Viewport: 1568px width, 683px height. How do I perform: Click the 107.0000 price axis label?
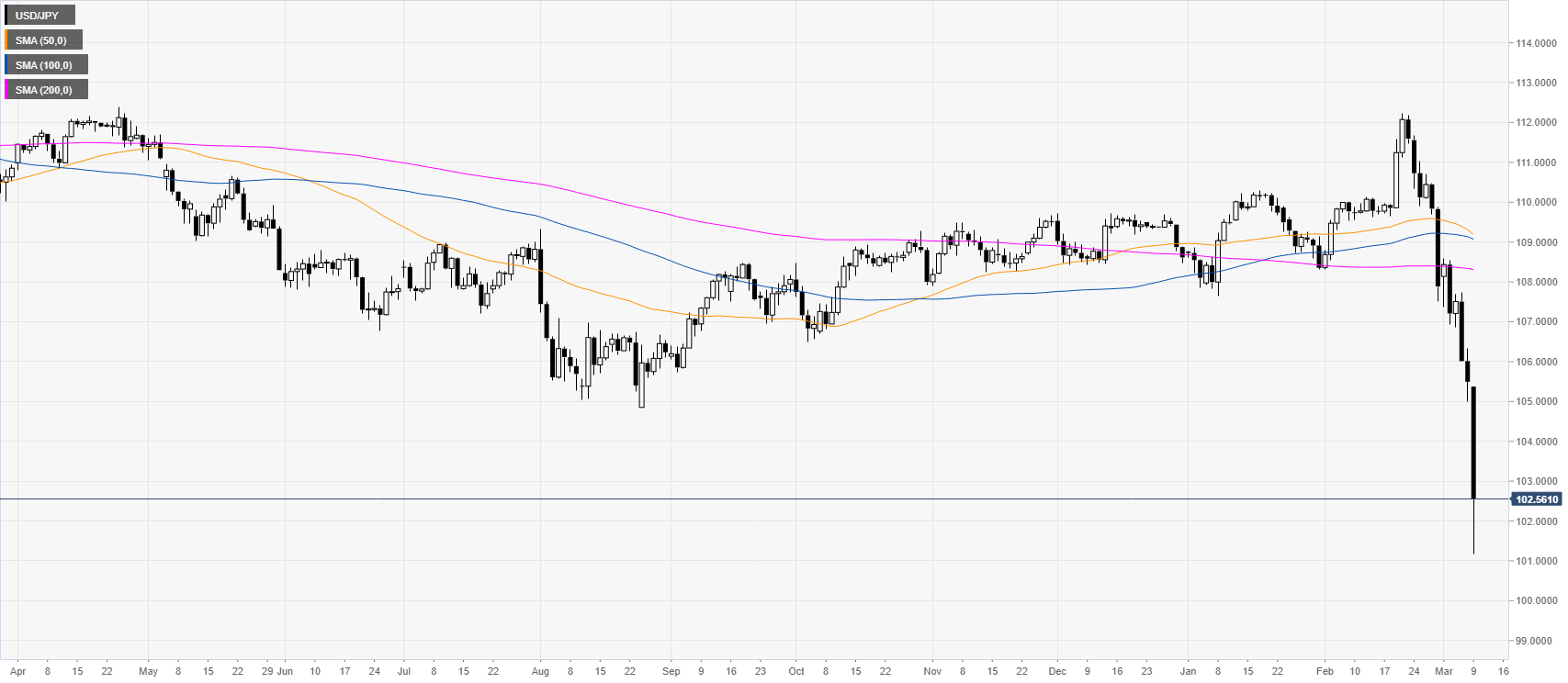(1536, 321)
